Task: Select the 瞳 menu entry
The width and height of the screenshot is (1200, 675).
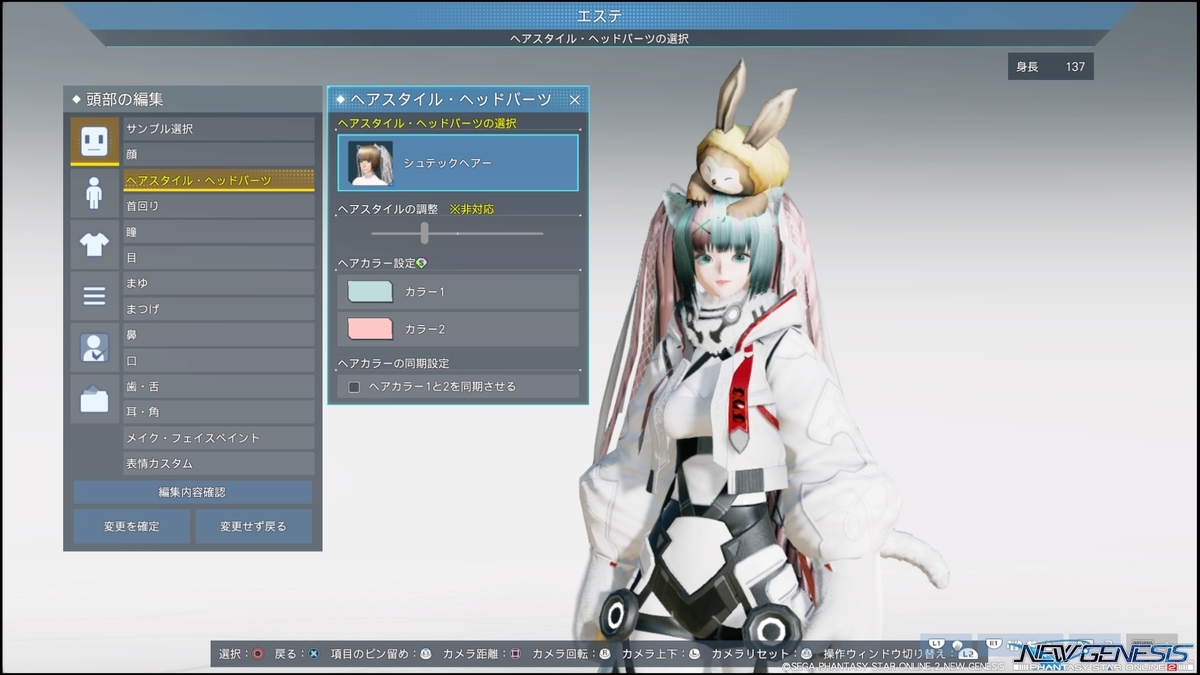Action: pos(218,232)
